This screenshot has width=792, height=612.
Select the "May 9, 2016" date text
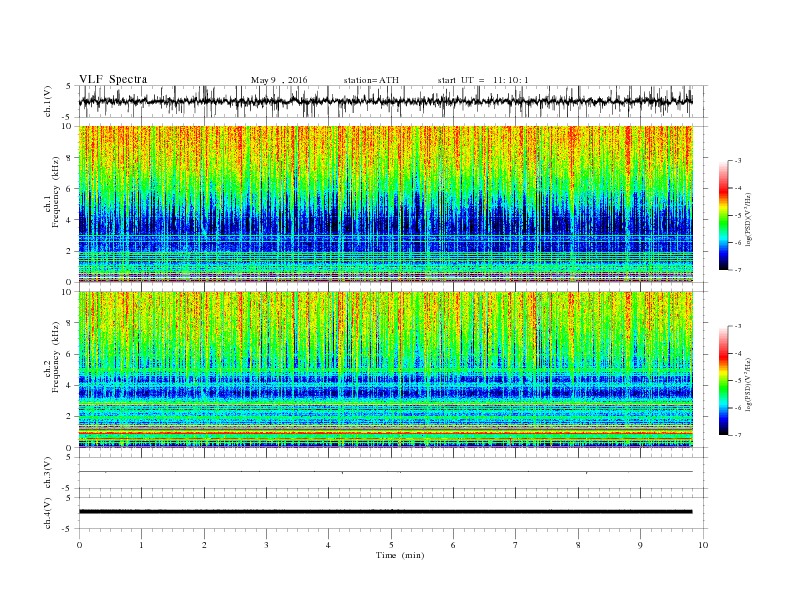coord(279,80)
